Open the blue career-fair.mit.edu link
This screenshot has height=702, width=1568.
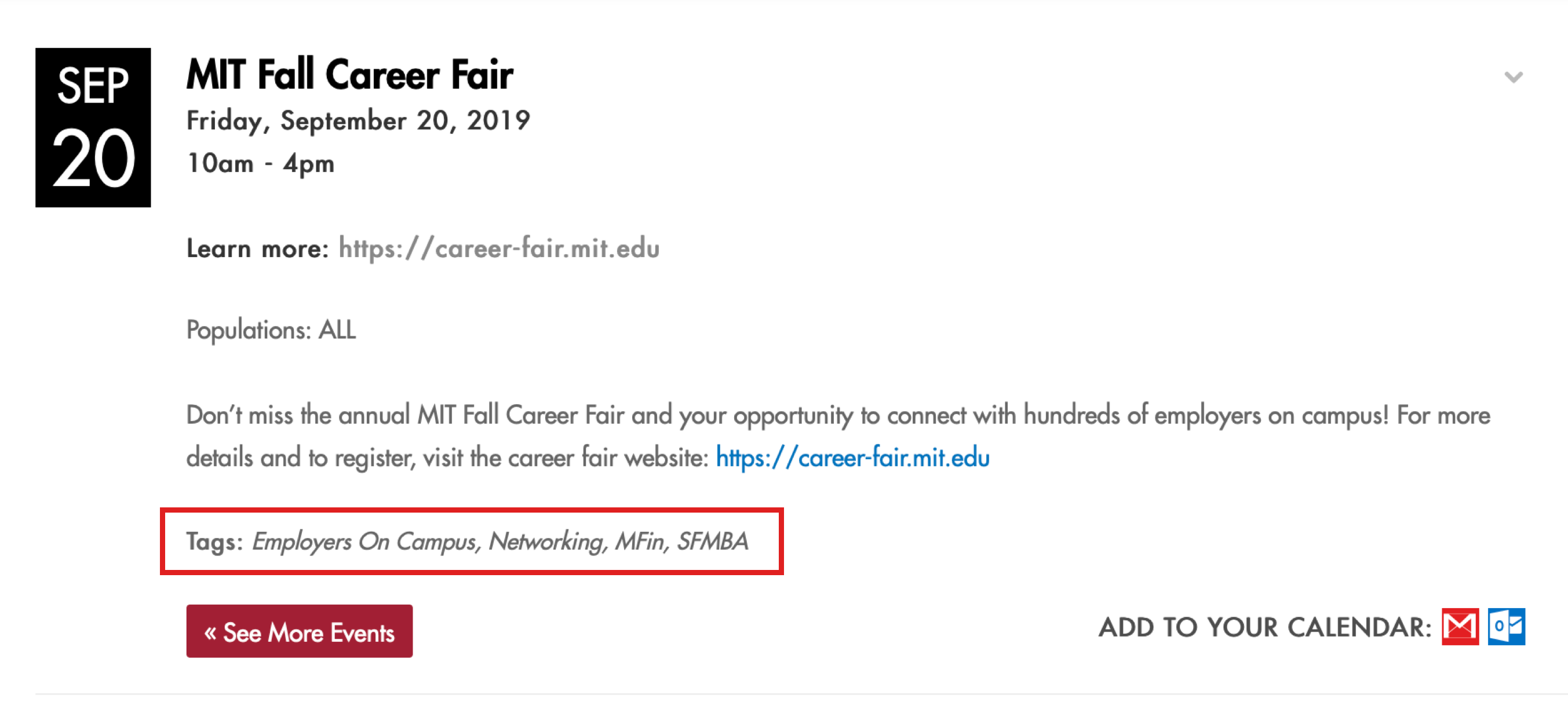point(852,458)
